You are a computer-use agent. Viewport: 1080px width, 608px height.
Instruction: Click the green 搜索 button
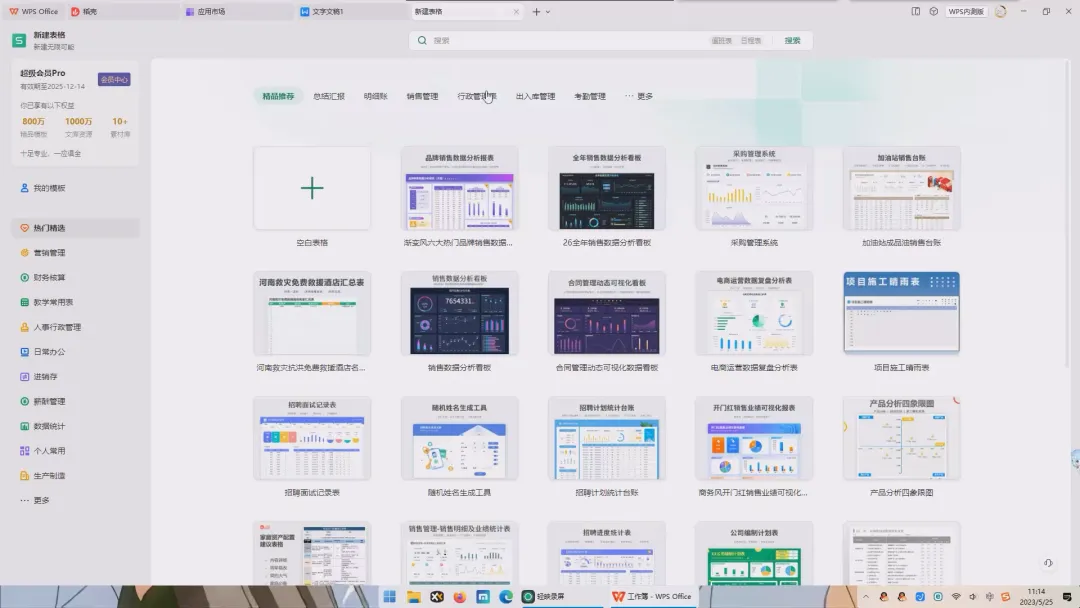point(793,41)
